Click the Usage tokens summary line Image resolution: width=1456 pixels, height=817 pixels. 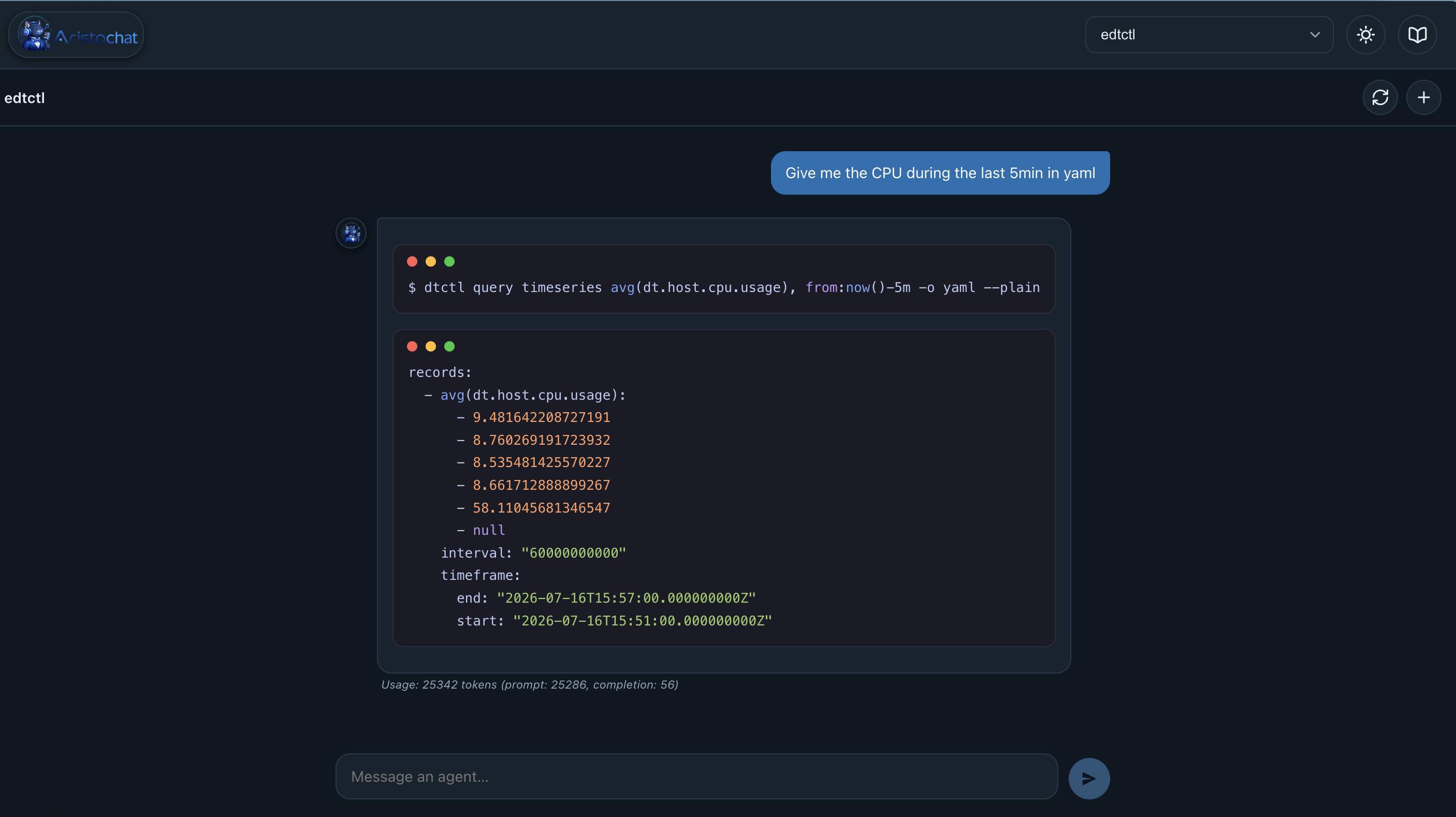coord(530,685)
